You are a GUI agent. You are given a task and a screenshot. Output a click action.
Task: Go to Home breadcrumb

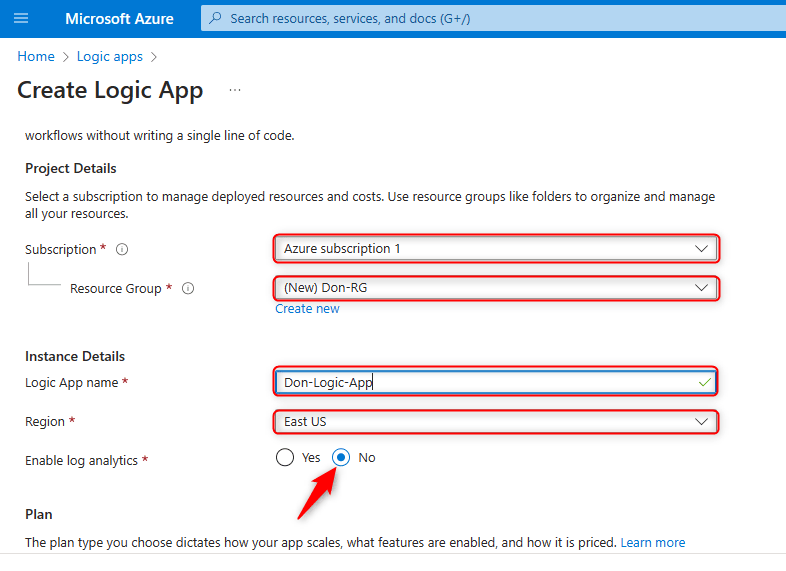(x=36, y=57)
